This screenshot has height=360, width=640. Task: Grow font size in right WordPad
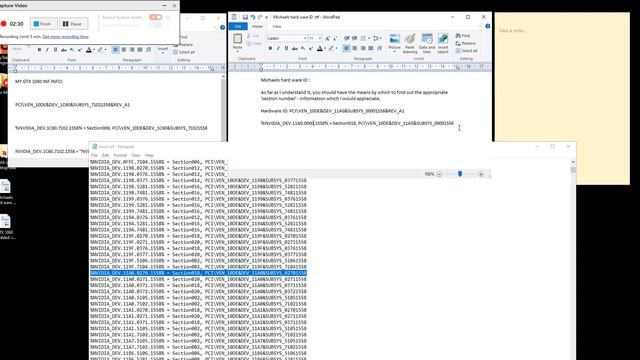click(x=327, y=38)
